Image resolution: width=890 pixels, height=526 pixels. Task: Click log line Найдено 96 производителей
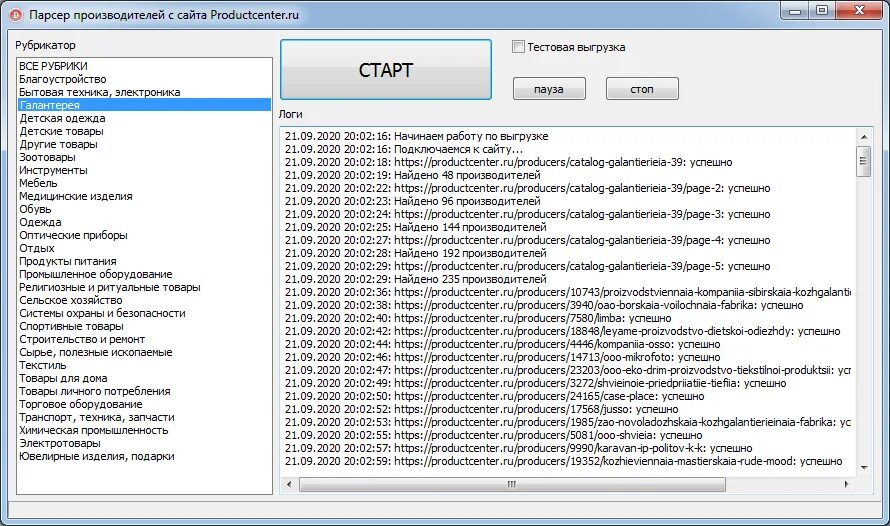(413, 201)
